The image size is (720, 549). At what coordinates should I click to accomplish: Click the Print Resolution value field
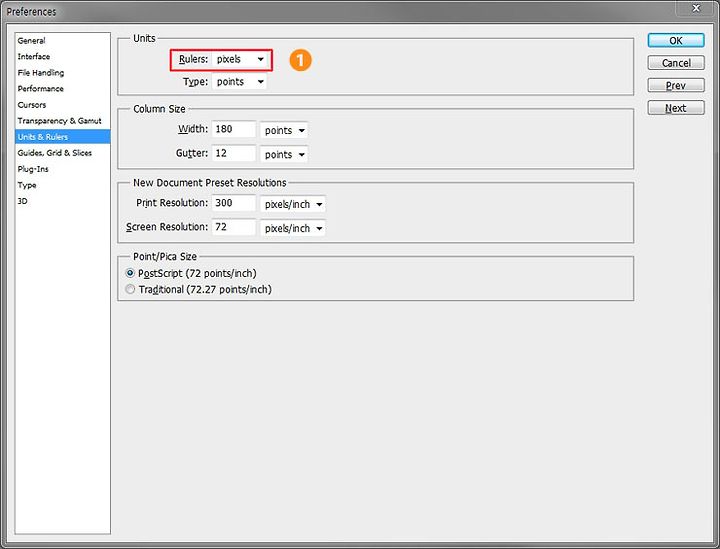[234, 203]
